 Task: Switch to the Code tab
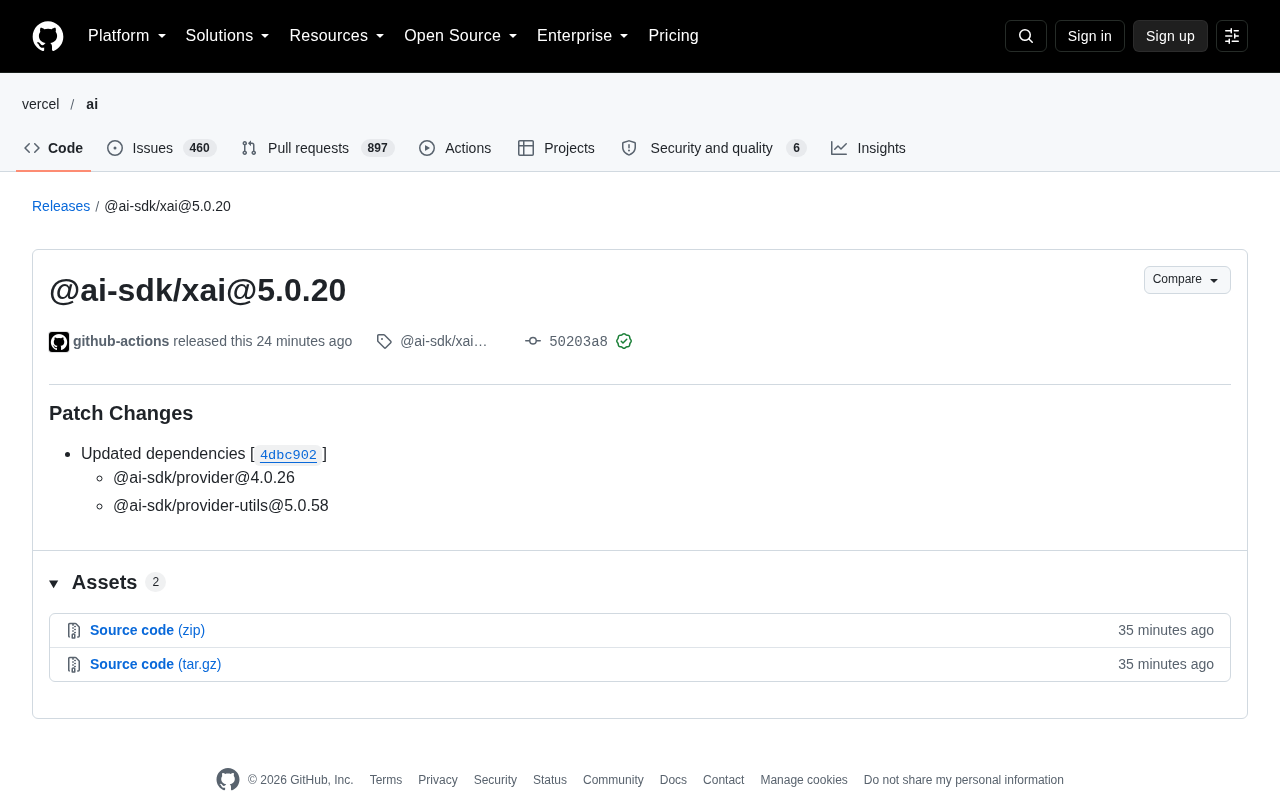point(54,148)
